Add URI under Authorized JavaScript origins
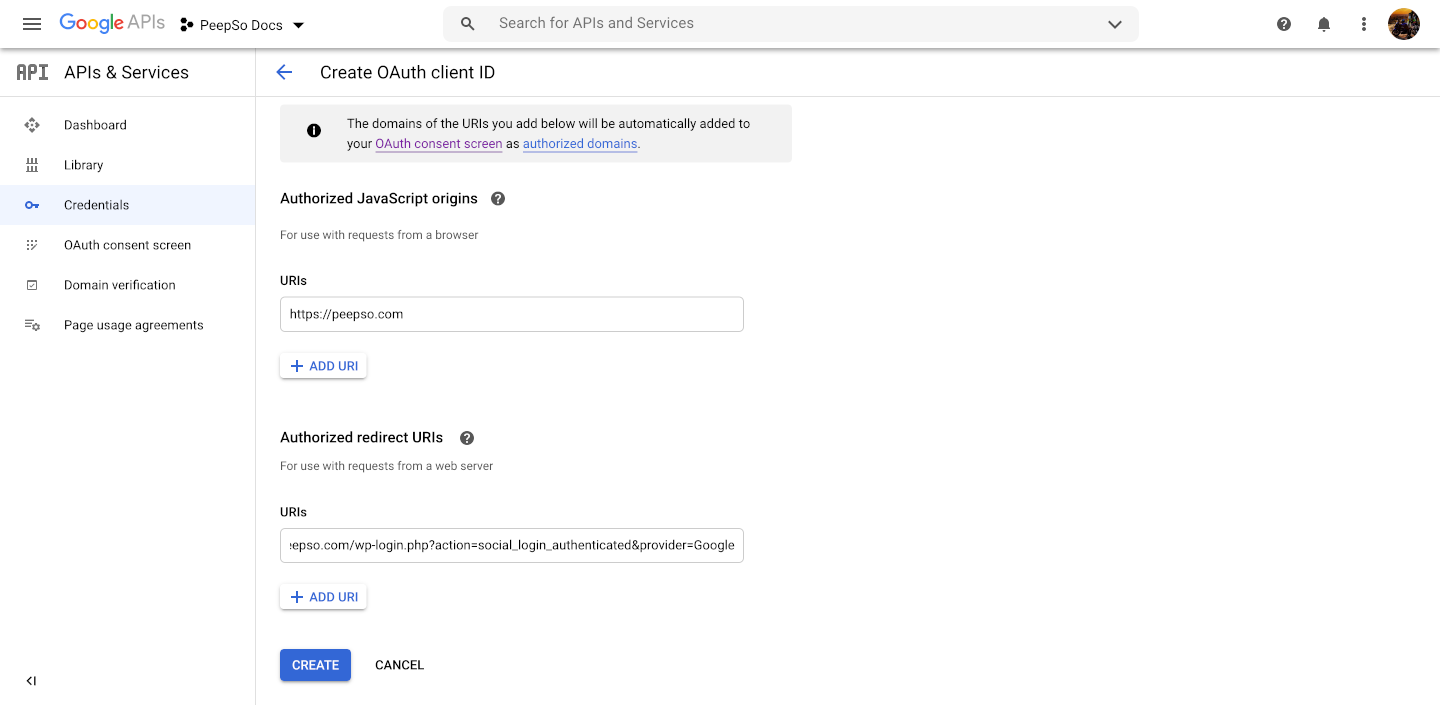This screenshot has height=705, width=1440. (x=323, y=366)
